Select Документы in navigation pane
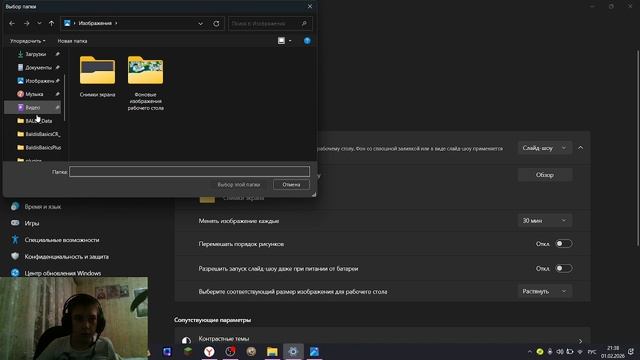The height and width of the screenshot is (360, 640). 38,67
